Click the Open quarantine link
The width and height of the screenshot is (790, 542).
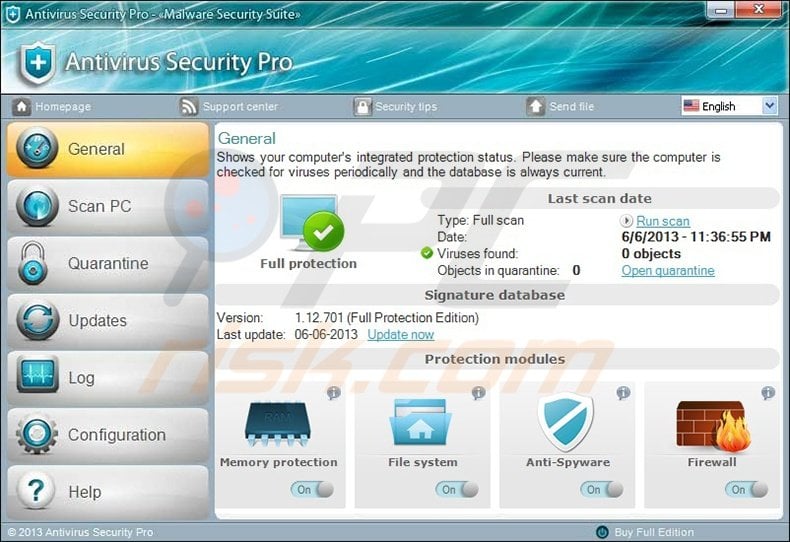(668, 270)
